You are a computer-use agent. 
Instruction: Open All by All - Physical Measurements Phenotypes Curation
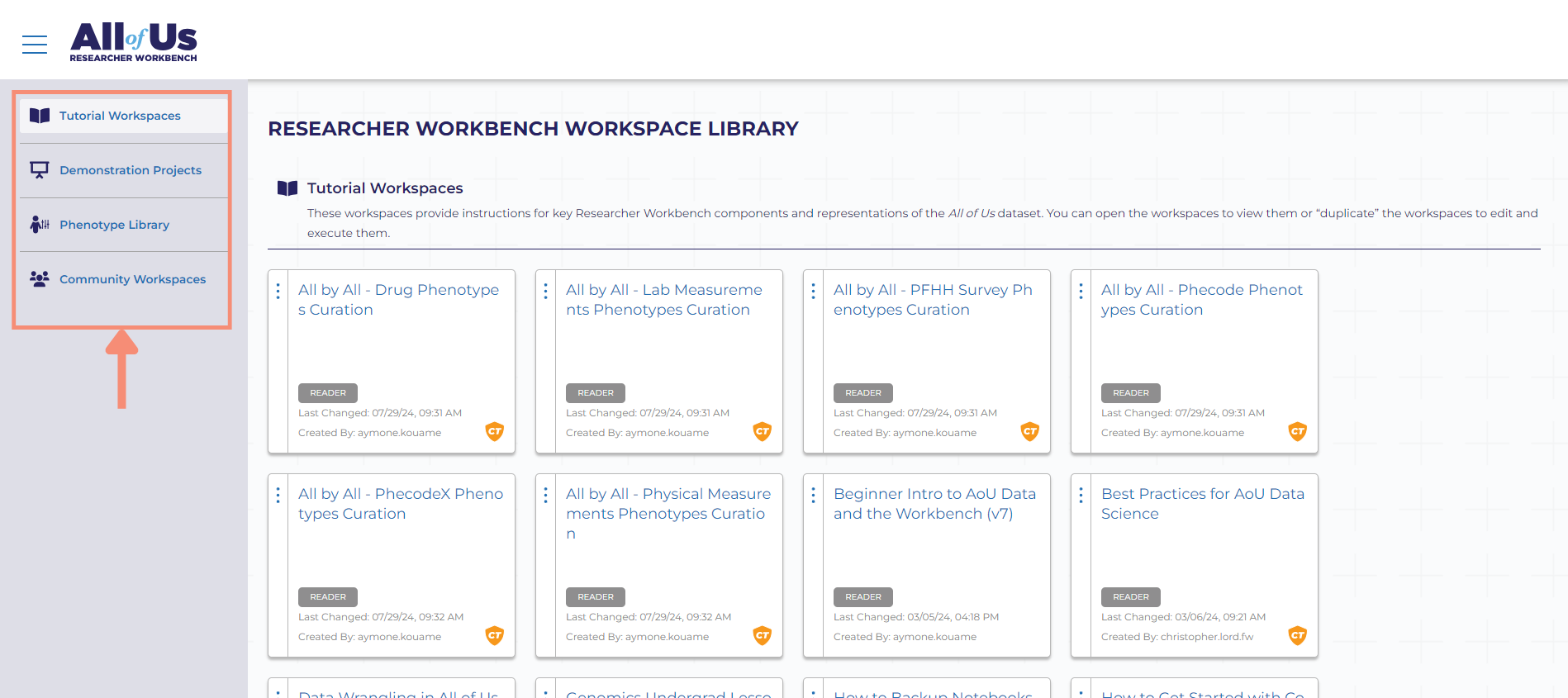[x=668, y=514]
